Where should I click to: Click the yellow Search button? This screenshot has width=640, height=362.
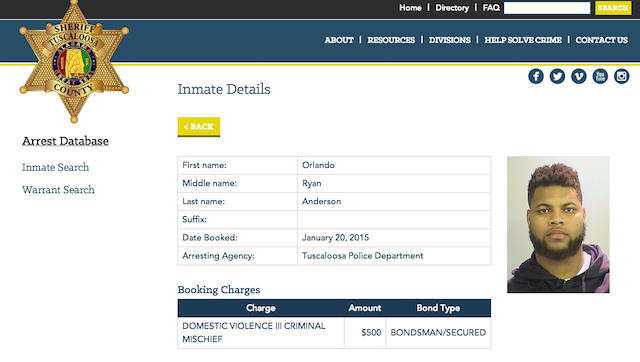coord(613,8)
